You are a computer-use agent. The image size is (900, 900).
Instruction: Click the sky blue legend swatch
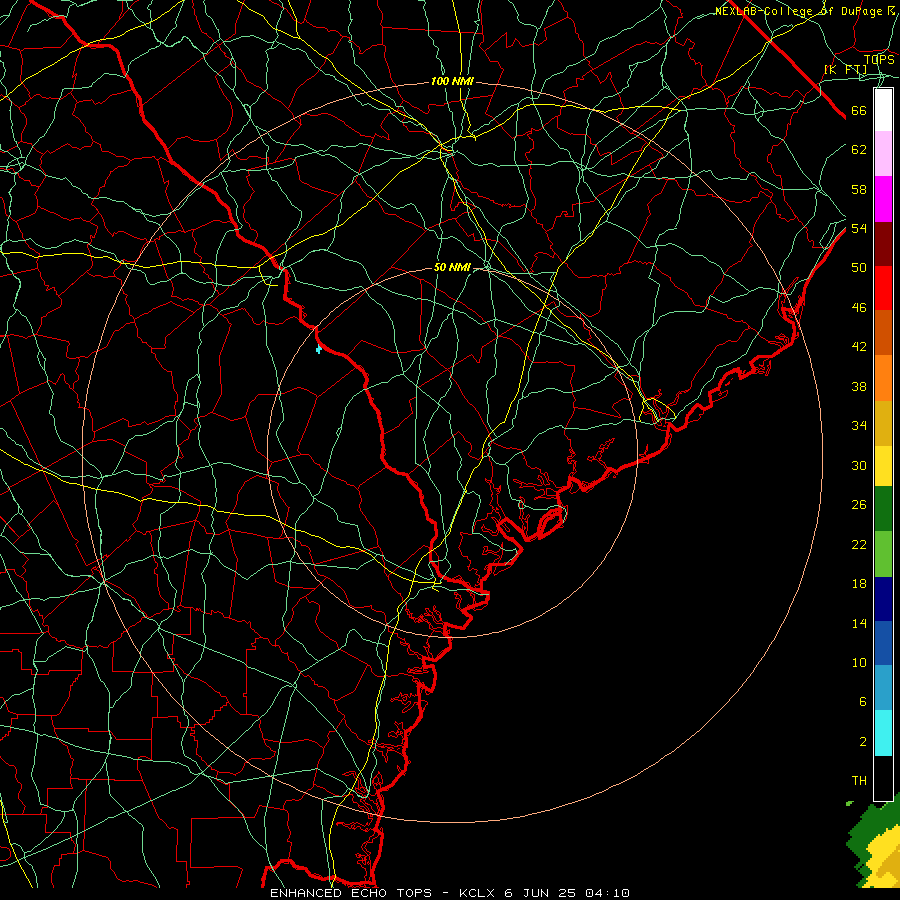tap(883, 688)
